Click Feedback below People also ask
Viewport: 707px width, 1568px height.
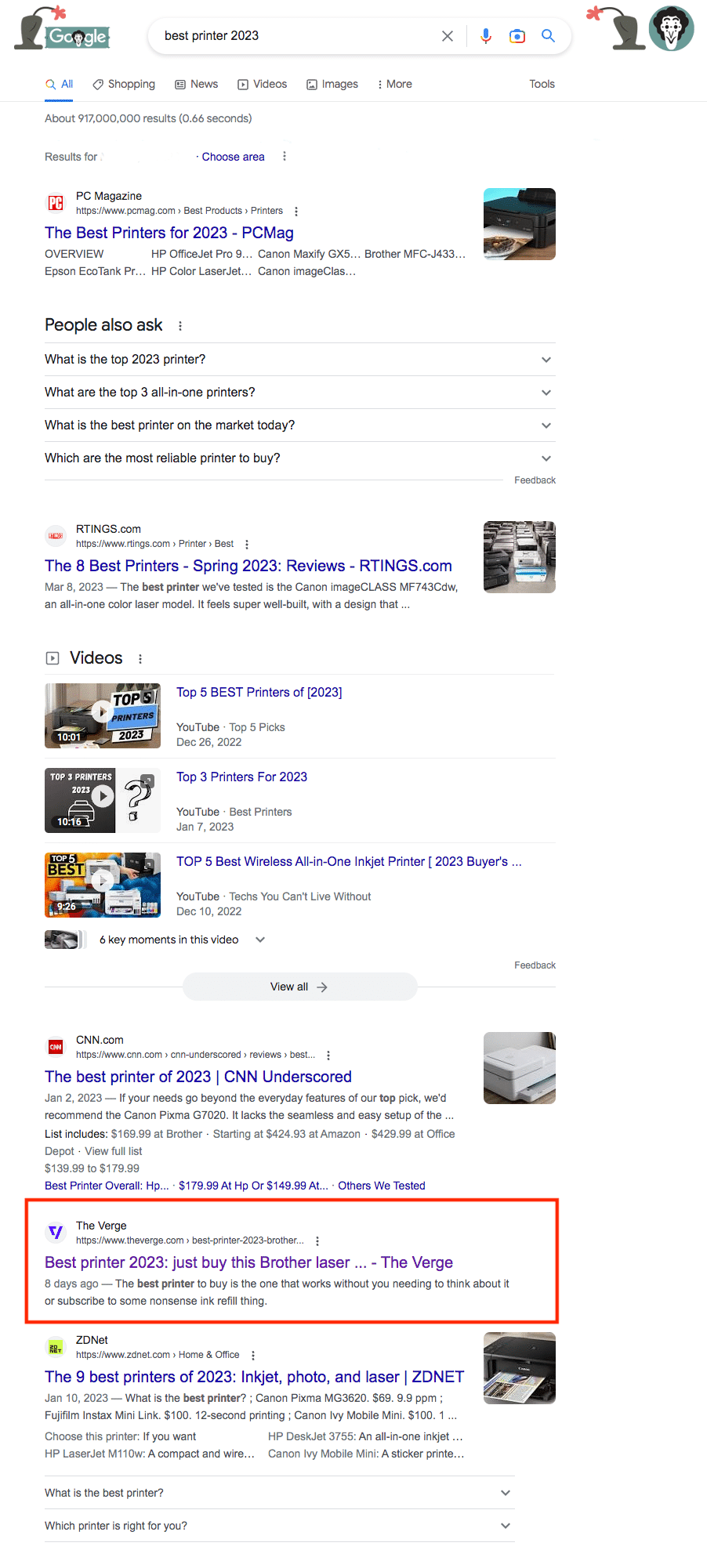[535, 480]
